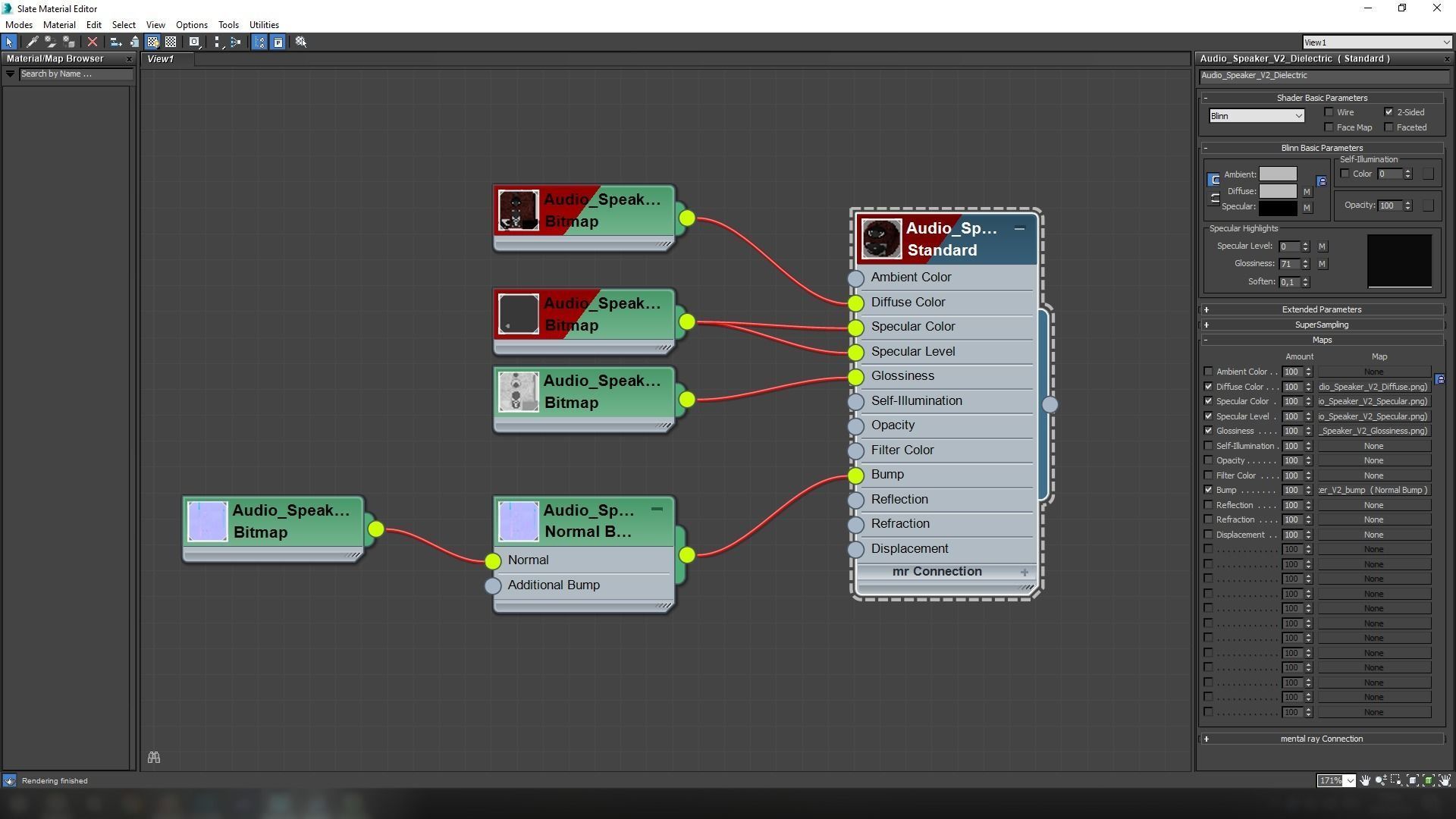Select the Pick Material from Object eyedropper
Screen dimensions: 1456x819
[33, 42]
